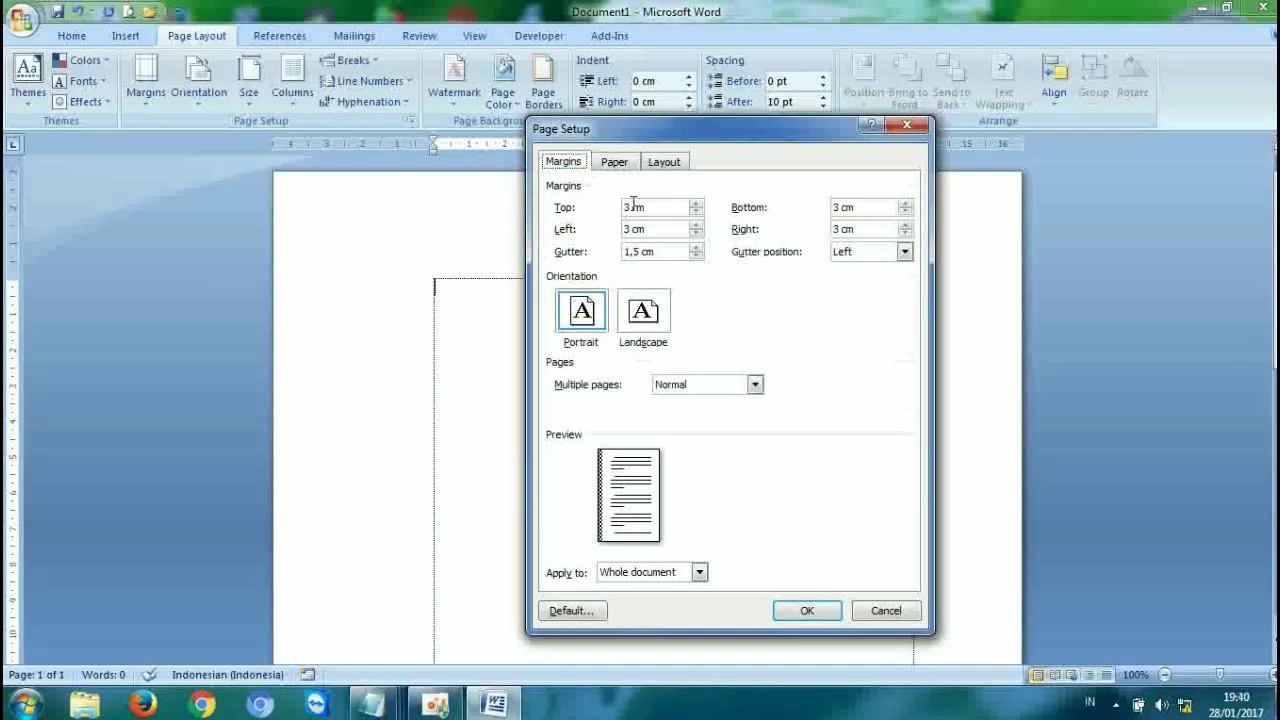Expand Line Numbers dropdown

pos(365,81)
